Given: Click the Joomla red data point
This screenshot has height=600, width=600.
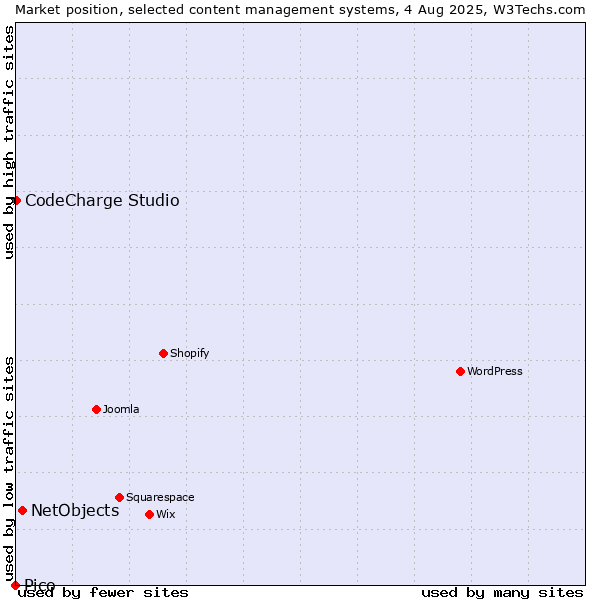Looking at the screenshot, I should [x=96, y=410].
